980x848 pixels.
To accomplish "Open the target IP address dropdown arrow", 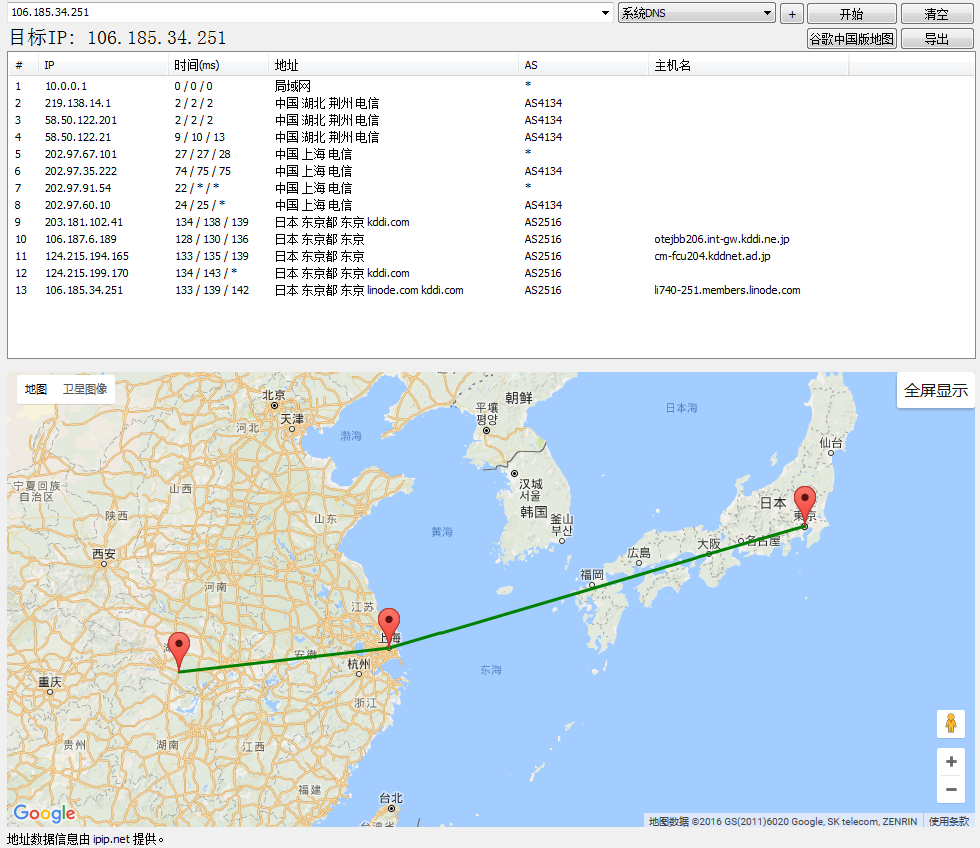I will tap(605, 12).
